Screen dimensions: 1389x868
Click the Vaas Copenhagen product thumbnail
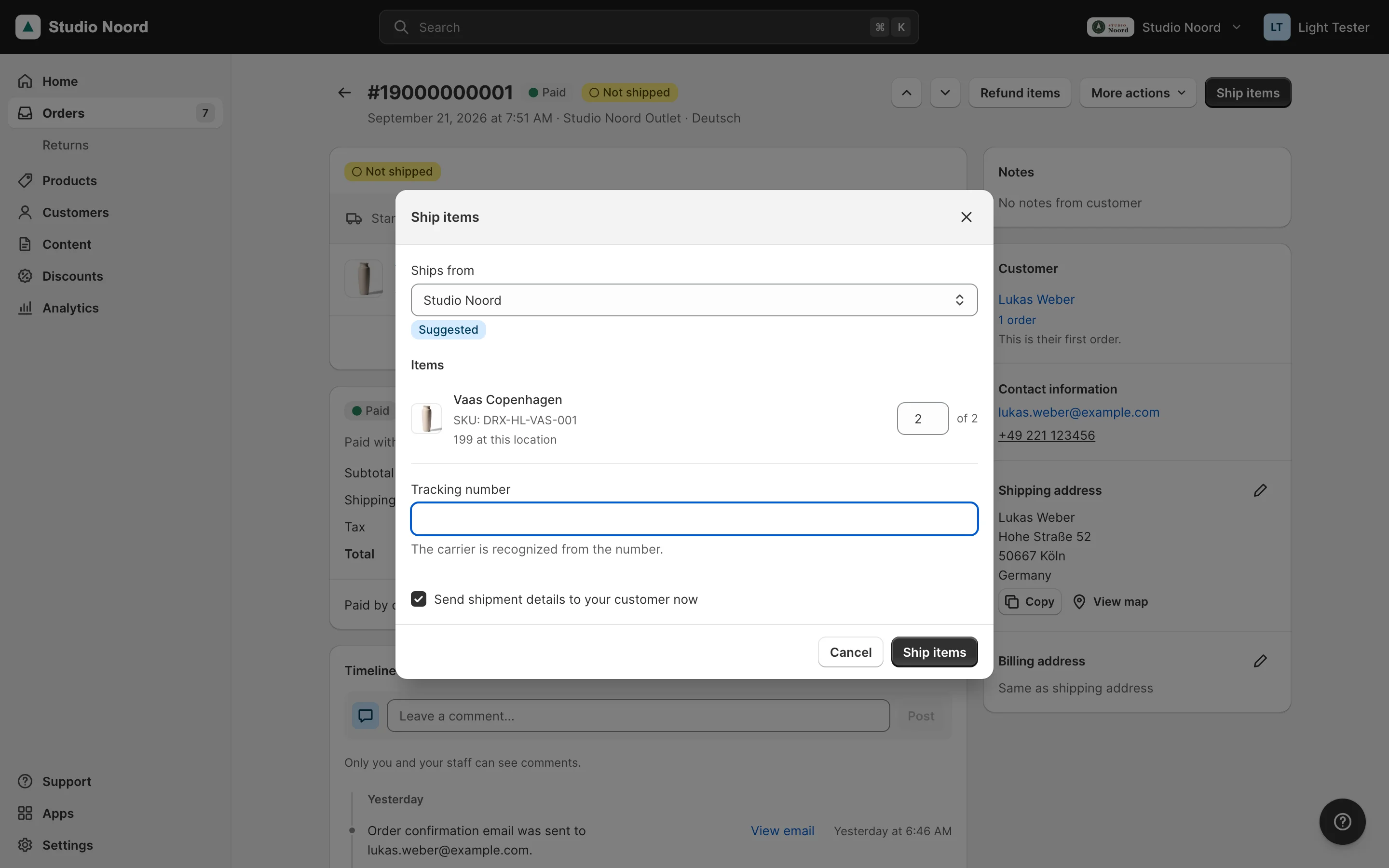426,418
